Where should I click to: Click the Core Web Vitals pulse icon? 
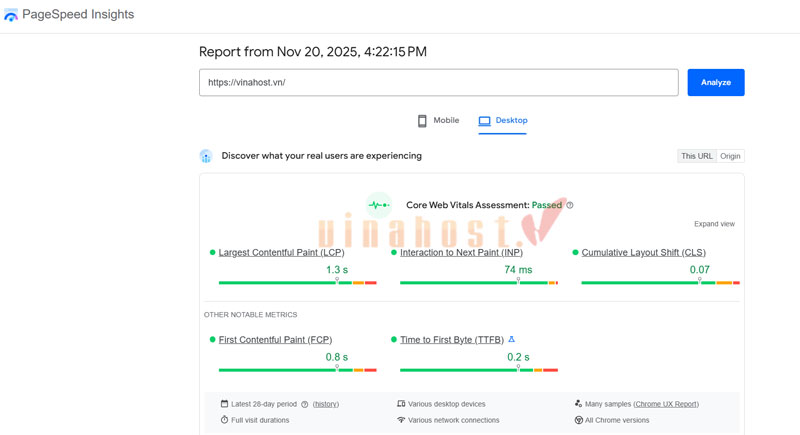click(379, 205)
